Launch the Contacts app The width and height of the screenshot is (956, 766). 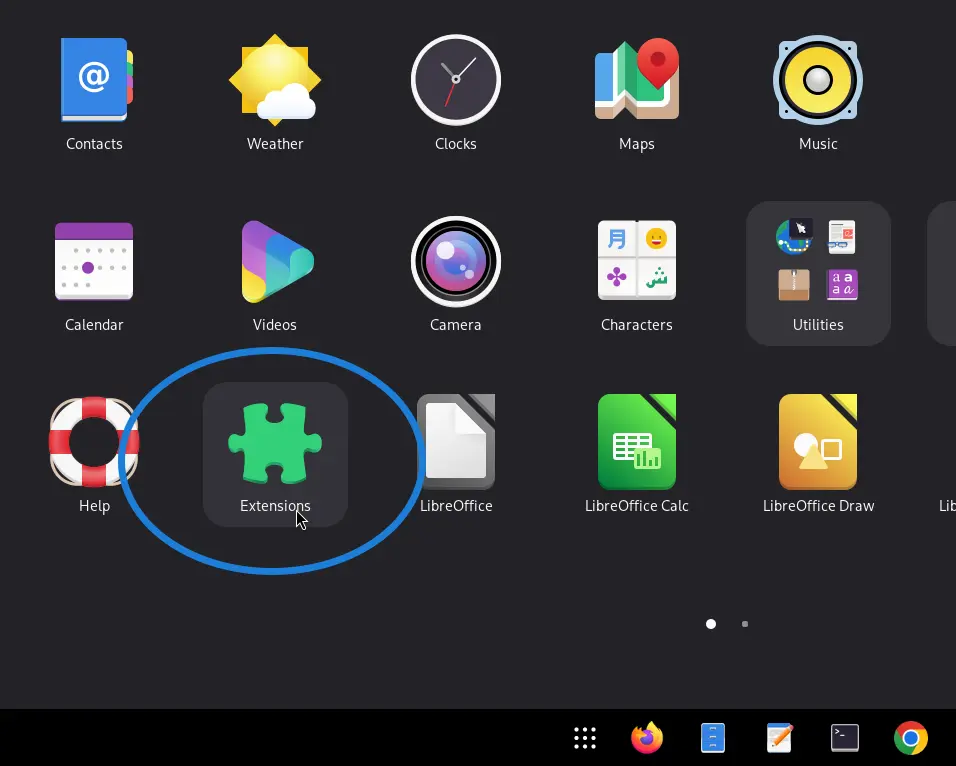pyautogui.click(x=94, y=80)
